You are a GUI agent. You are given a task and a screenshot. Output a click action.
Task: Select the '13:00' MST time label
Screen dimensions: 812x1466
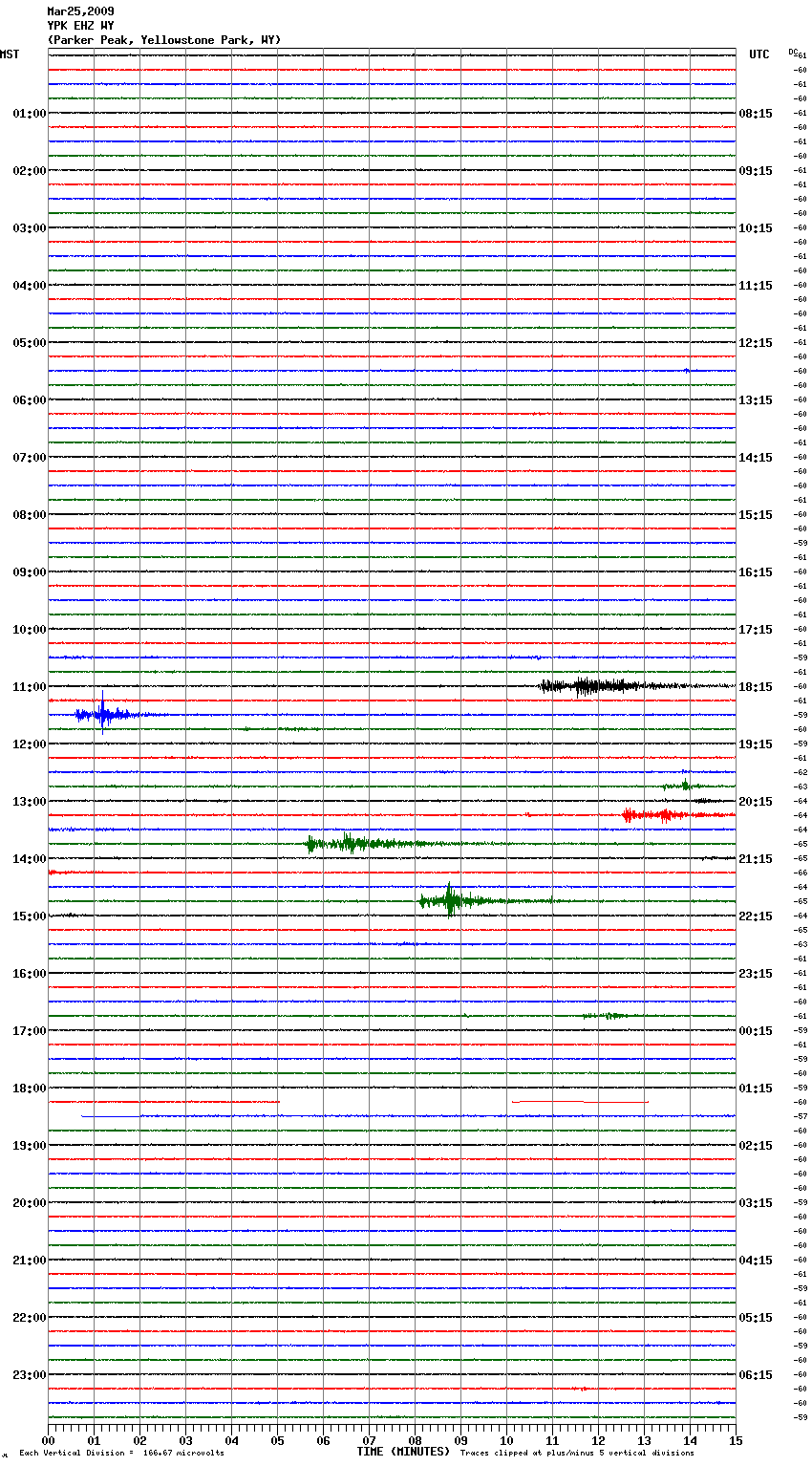30,802
